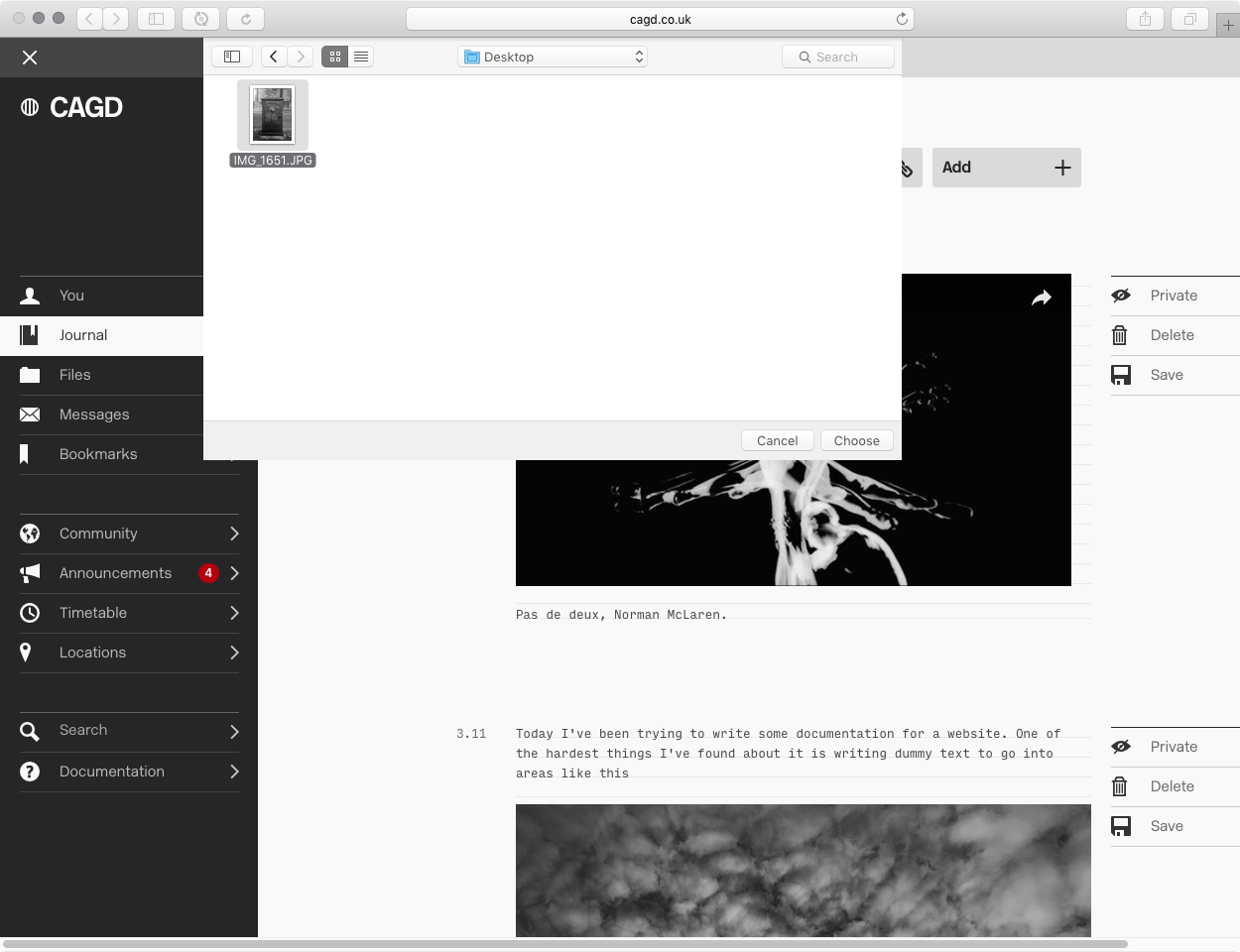Click the Locations pin icon
Image resolution: width=1240 pixels, height=952 pixels.
point(26,653)
